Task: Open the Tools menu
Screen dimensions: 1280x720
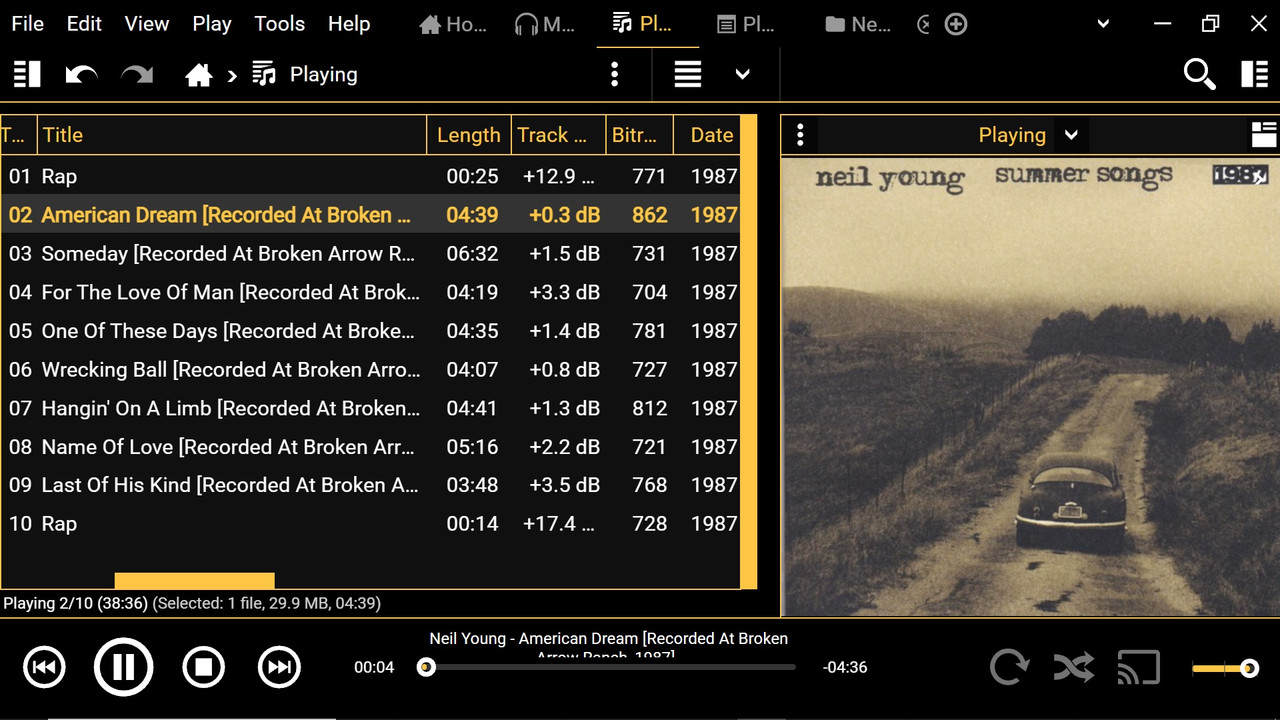Action: click(x=279, y=24)
